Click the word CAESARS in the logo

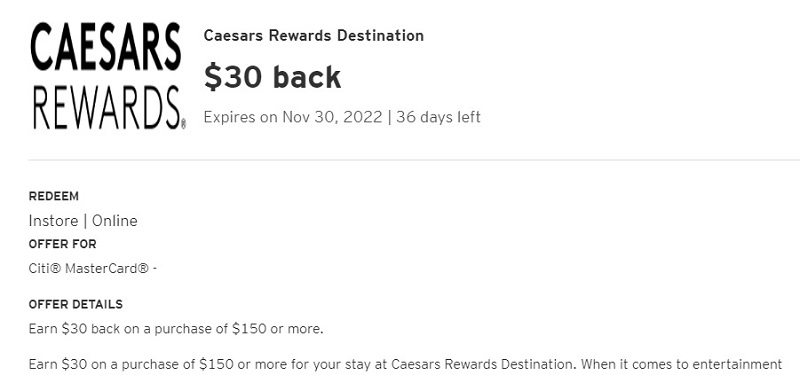(x=106, y=46)
